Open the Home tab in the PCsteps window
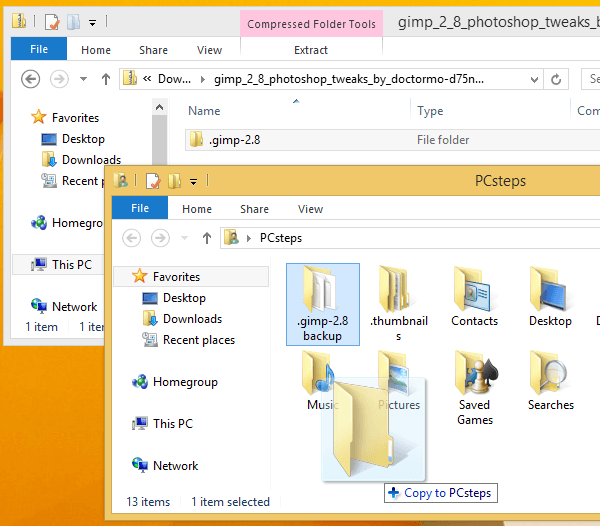Image resolution: width=600 pixels, height=526 pixels. [197, 209]
